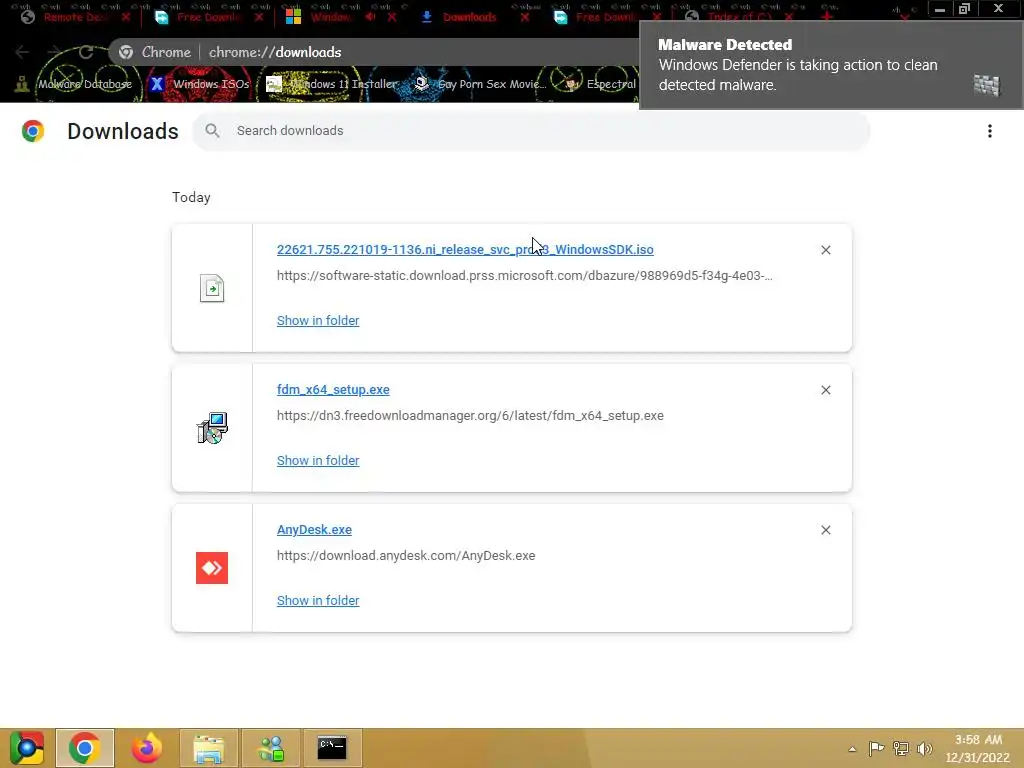Expand the hidden tray icons arrow
This screenshot has height=768, width=1024.
coord(852,749)
